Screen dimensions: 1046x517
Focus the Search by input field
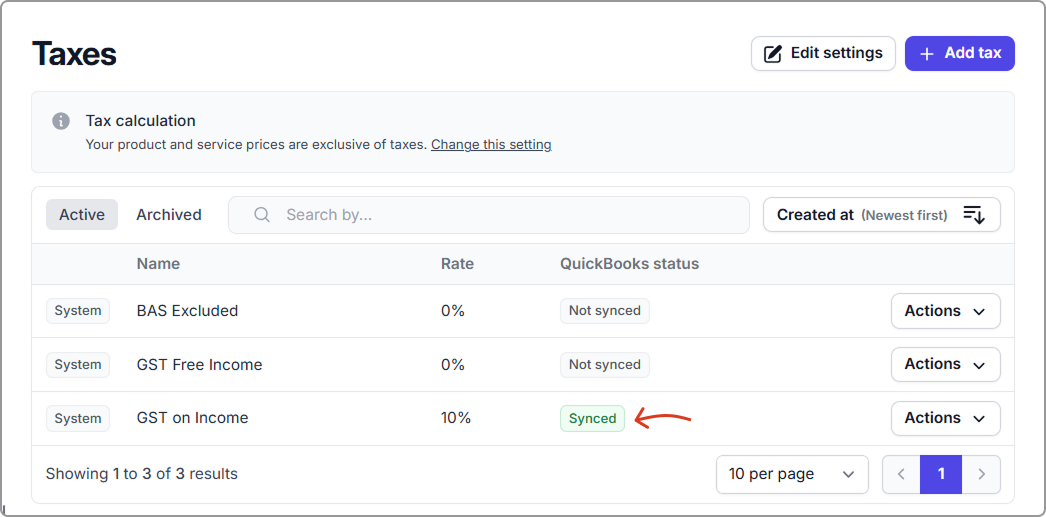[x=500, y=215]
